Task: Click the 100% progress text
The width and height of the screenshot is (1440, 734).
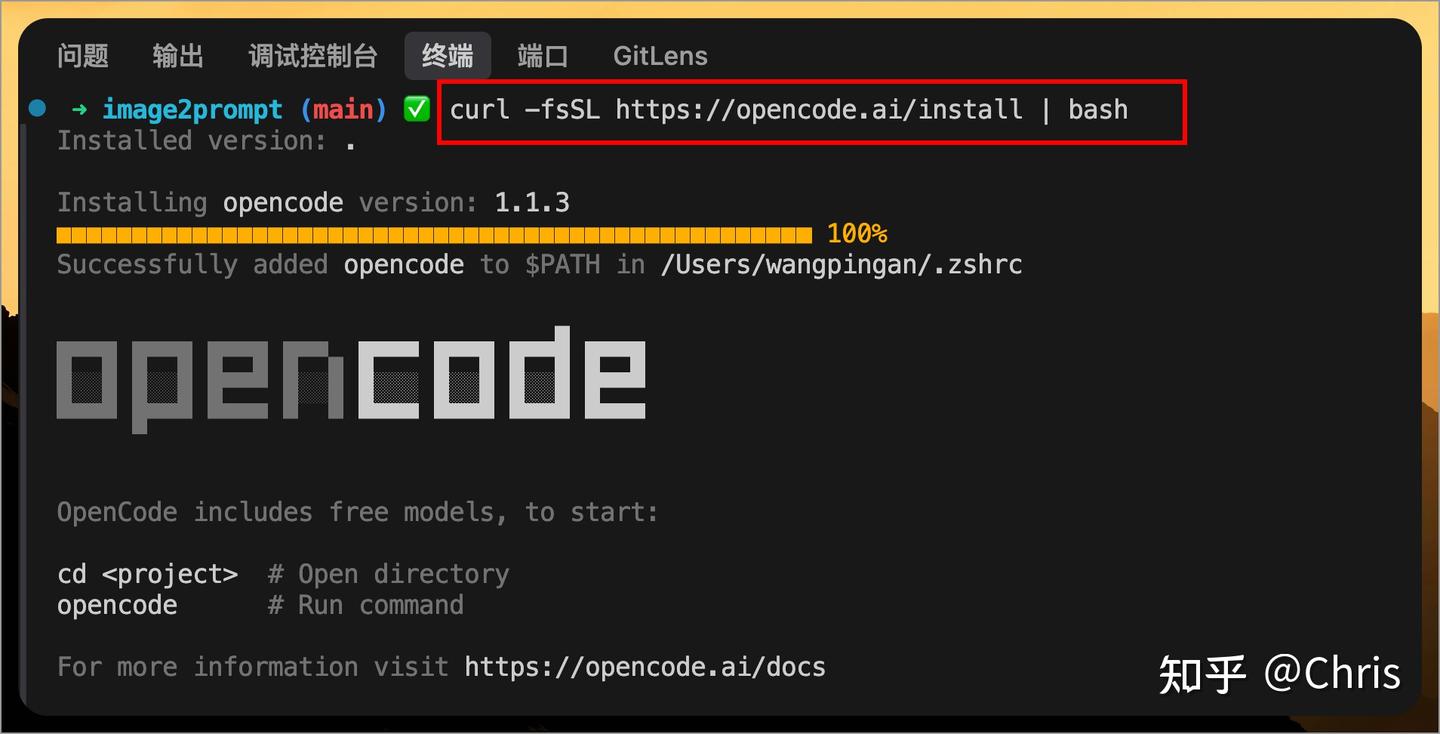Action: [x=857, y=234]
